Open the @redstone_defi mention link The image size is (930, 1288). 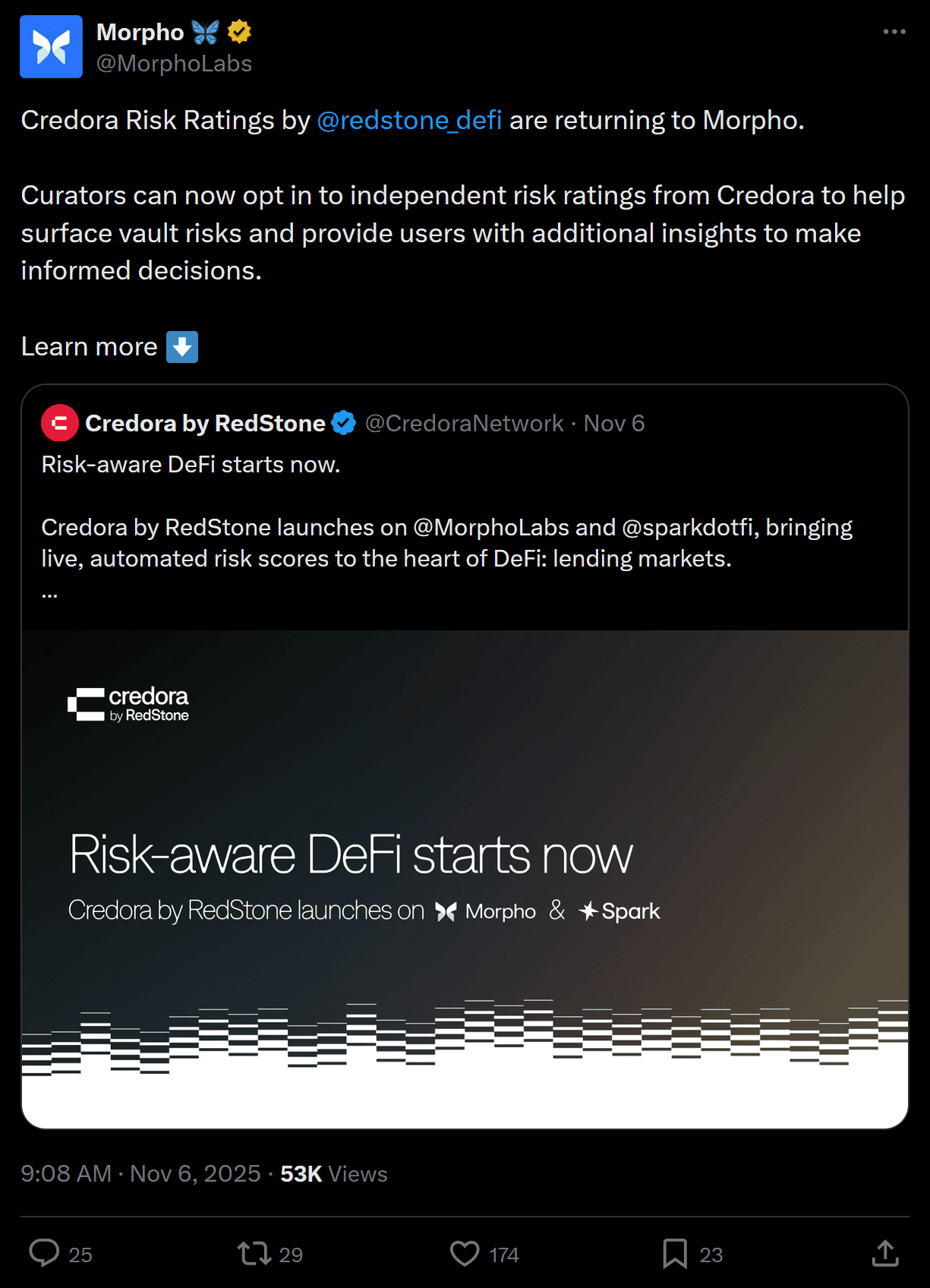click(x=409, y=120)
